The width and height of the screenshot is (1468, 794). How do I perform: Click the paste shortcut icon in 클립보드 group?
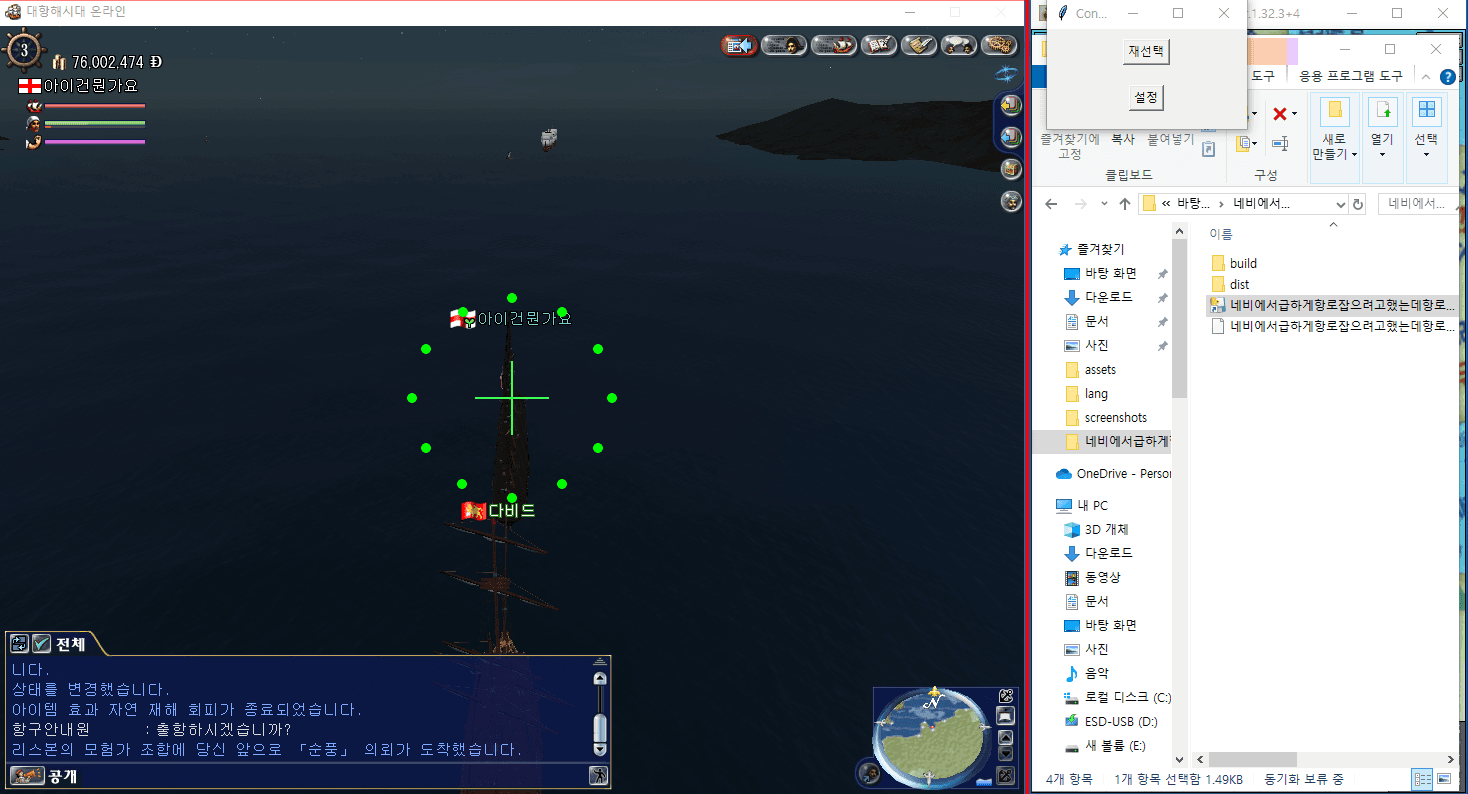[1209, 149]
